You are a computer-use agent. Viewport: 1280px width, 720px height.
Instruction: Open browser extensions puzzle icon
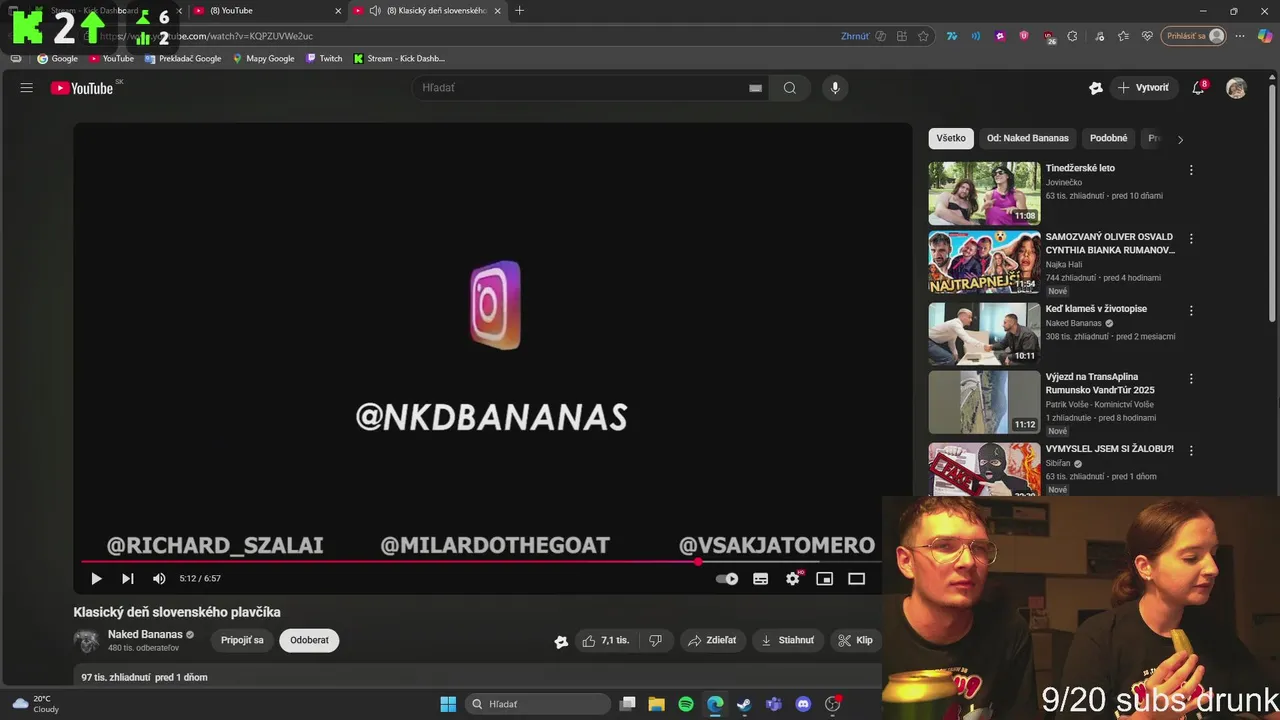(1072, 36)
